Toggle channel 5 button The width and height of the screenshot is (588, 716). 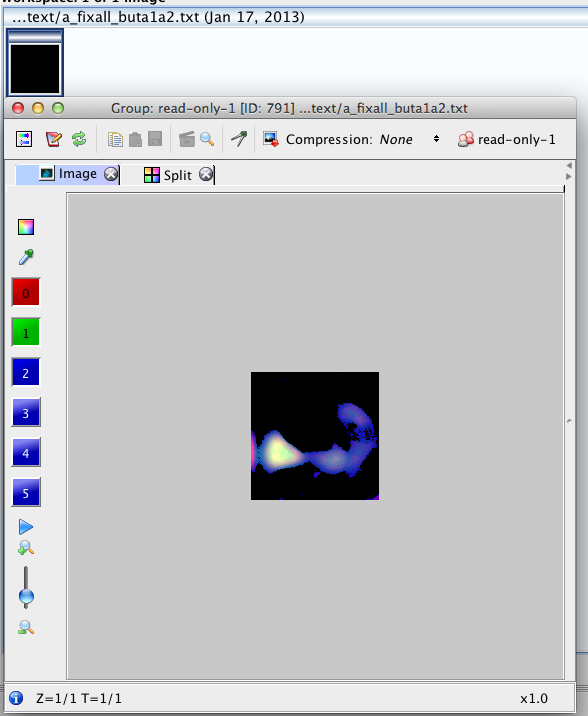(26, 492)
